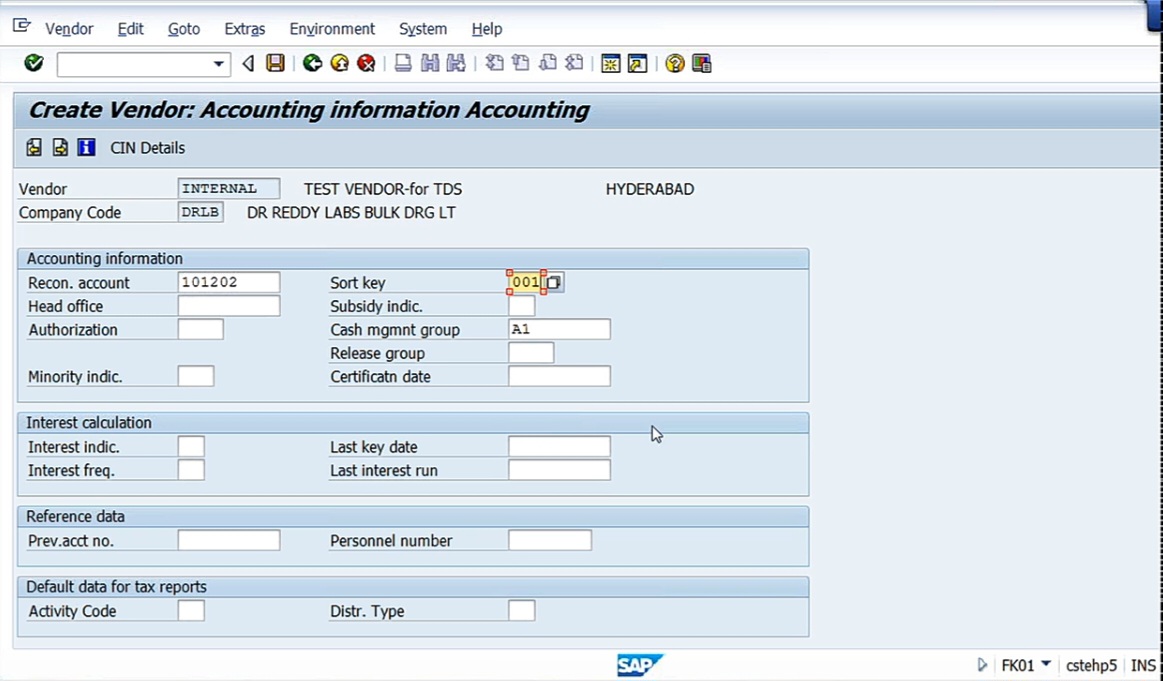Open the Edit menu

click(131, 29)
